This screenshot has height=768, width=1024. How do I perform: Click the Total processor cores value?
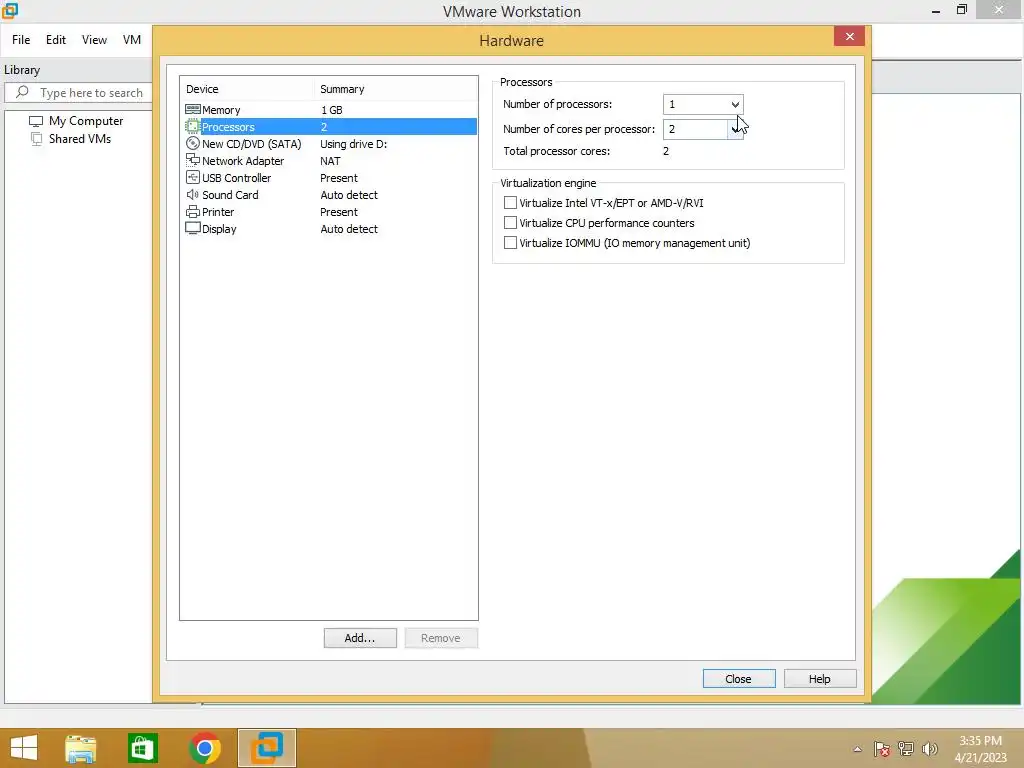(x=665, y=151)
